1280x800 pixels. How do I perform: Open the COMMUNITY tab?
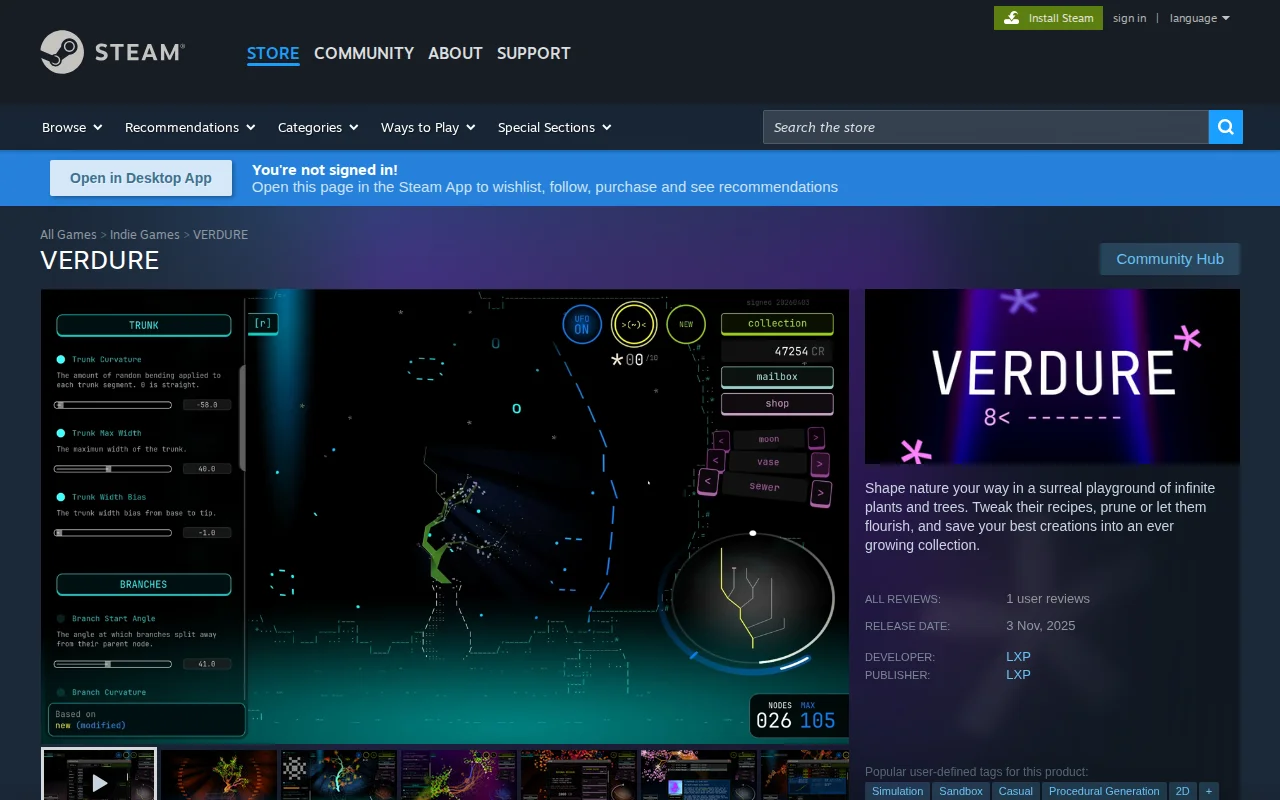pyautogui.click(x=364, y=53)
